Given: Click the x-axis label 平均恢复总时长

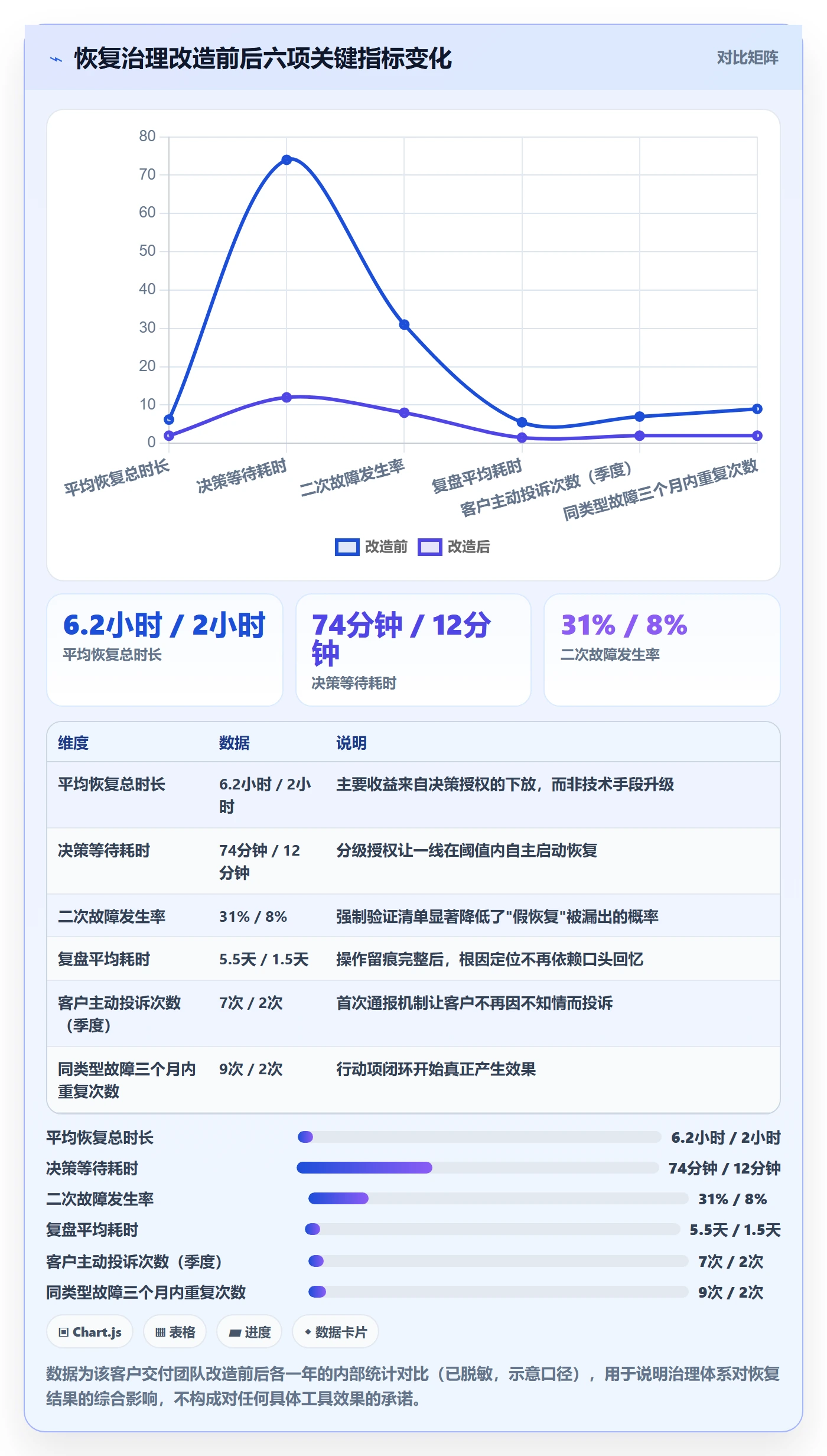Looking at the screenshot, I should (117, 477).
